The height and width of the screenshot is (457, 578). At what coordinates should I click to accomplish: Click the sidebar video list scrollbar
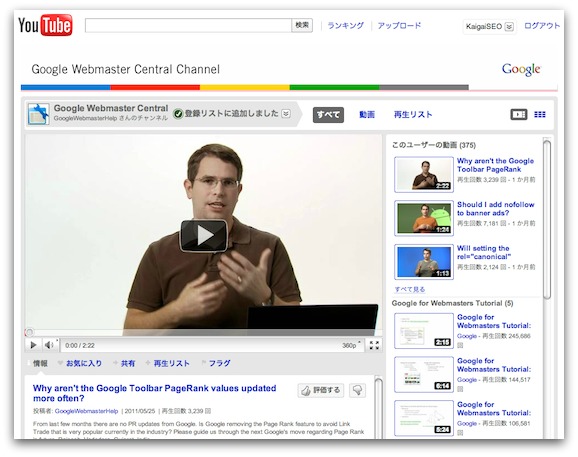[547, 220]
